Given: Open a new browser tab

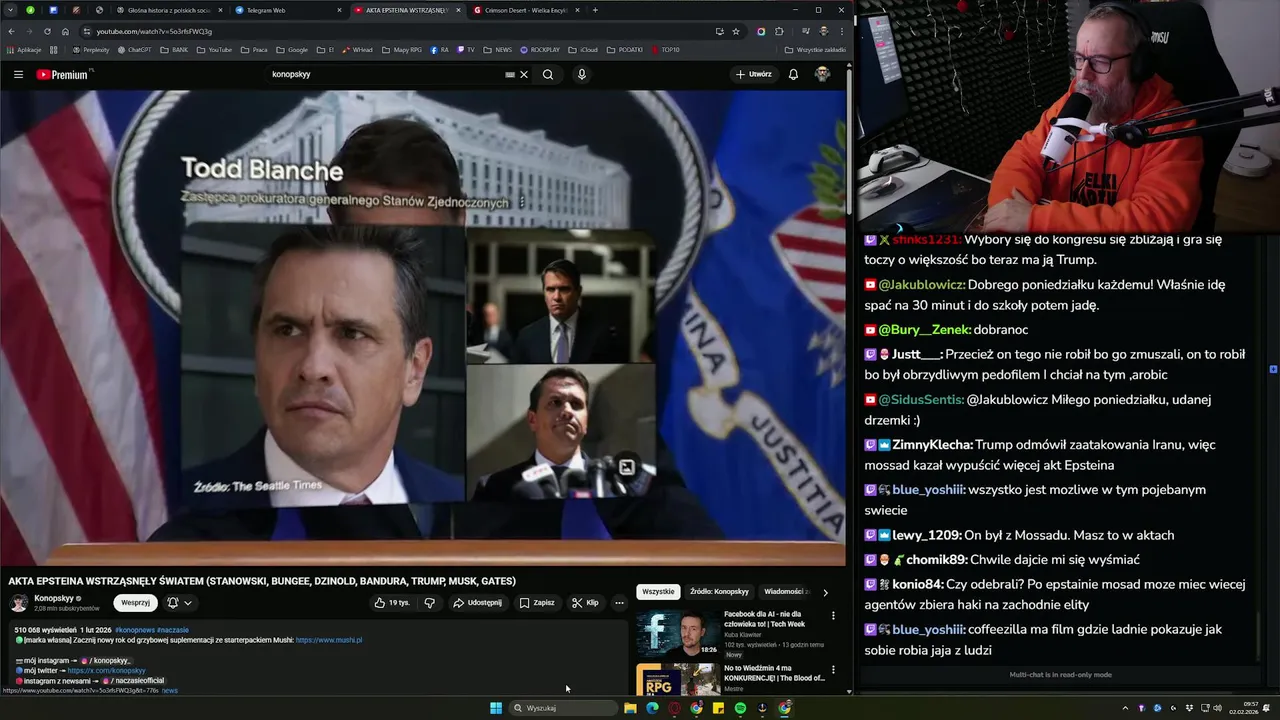Looking at the screenshot, I should pos(595,10).
